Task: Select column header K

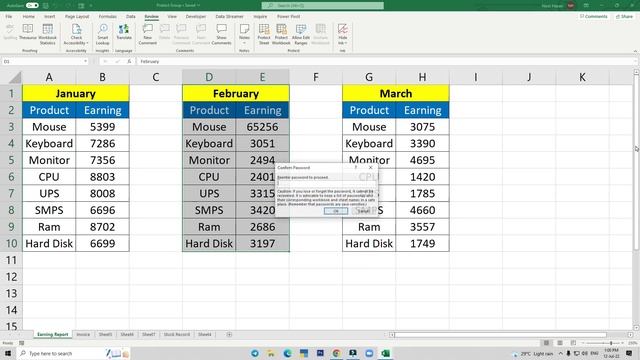Action: [x=582, y=77]
